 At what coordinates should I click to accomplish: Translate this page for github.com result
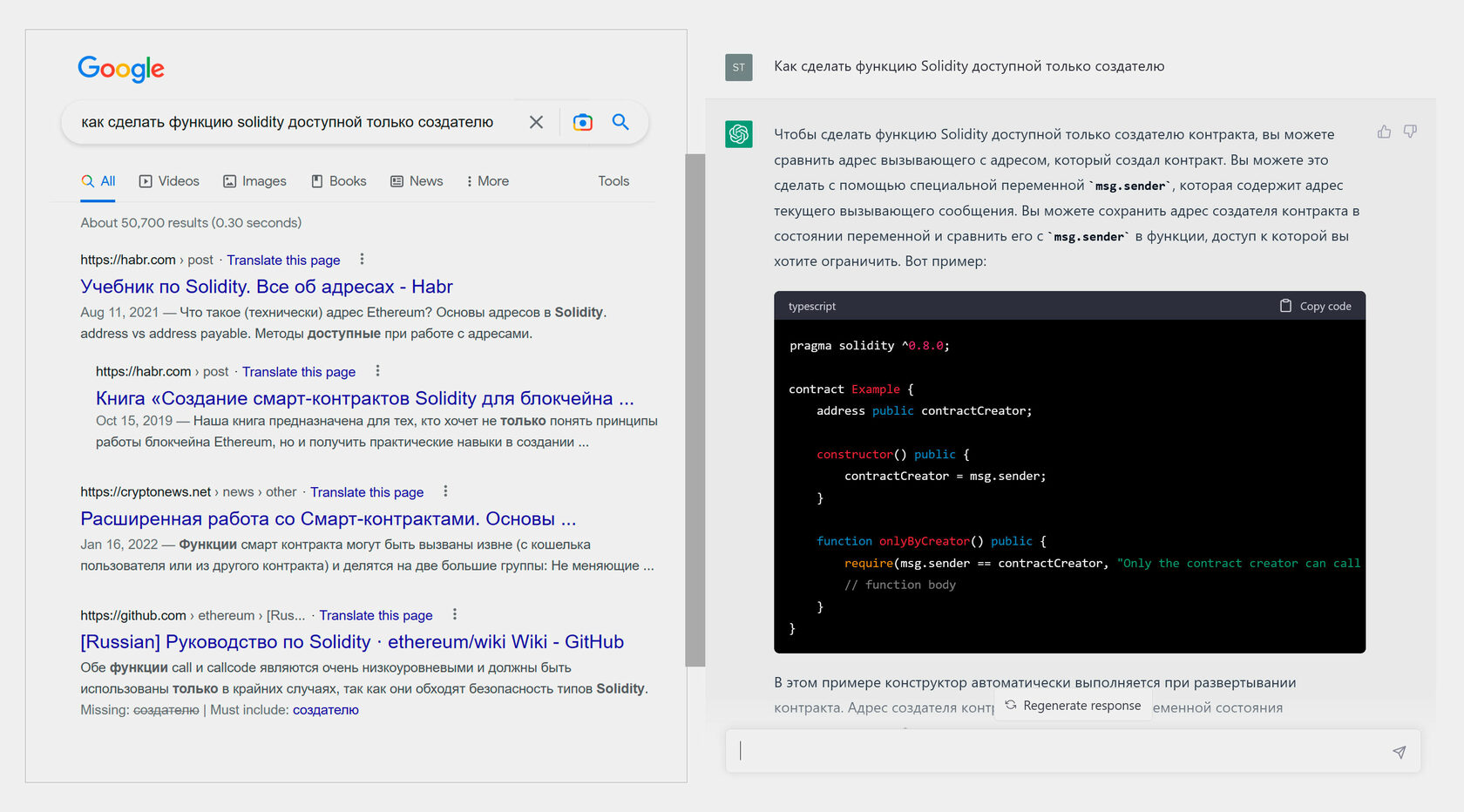[x=376, y=615]
